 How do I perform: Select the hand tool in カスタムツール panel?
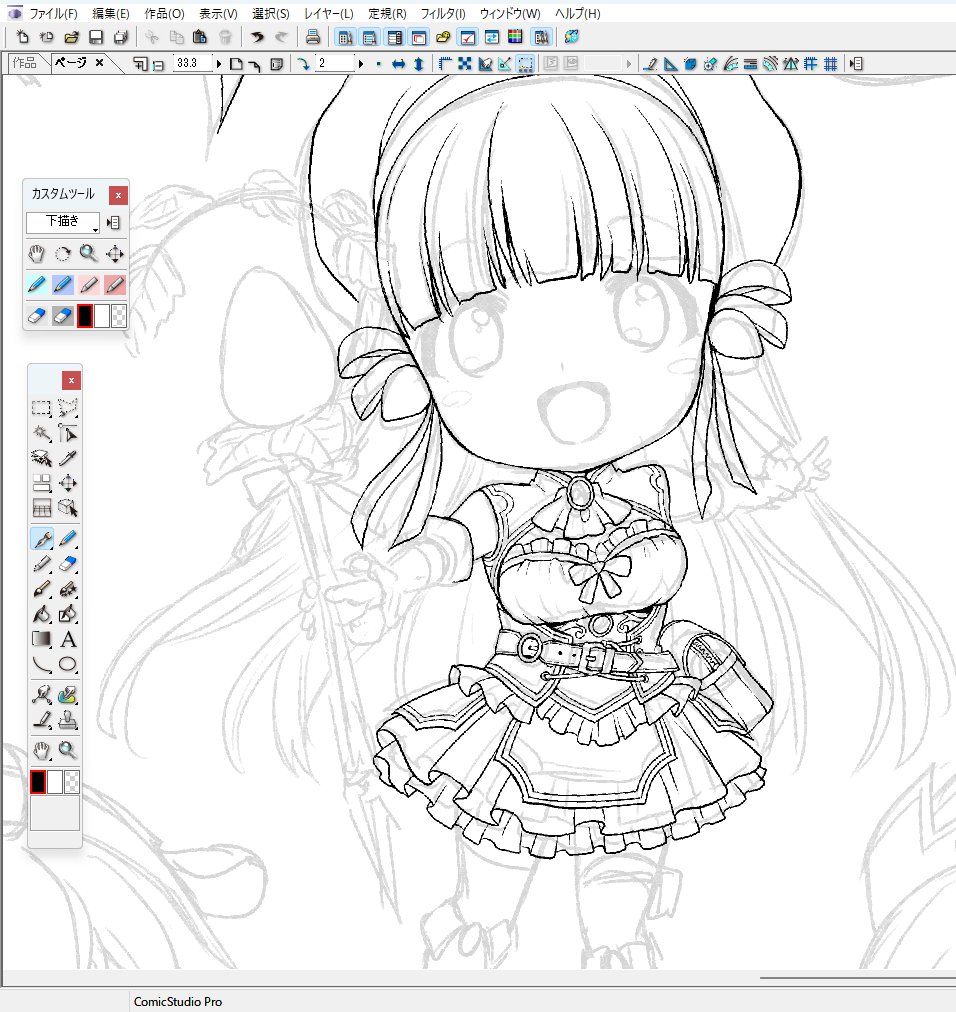pyautogui.click(x=37, y=254)
